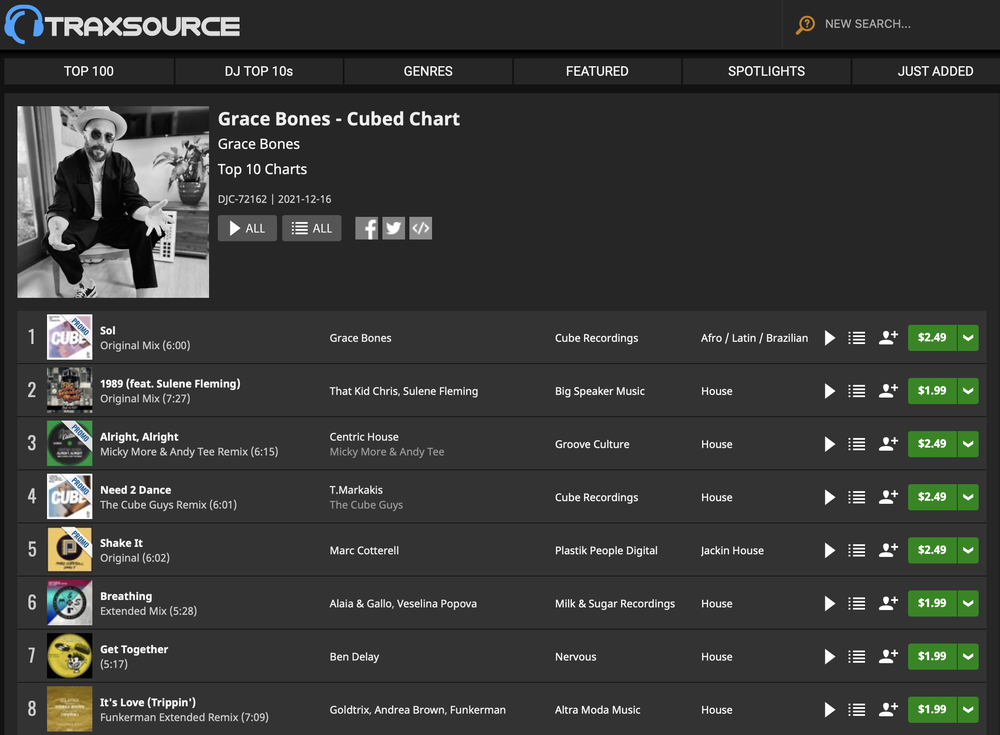
Task: Buy 1989 for $1.99
Action: point(932,390)
